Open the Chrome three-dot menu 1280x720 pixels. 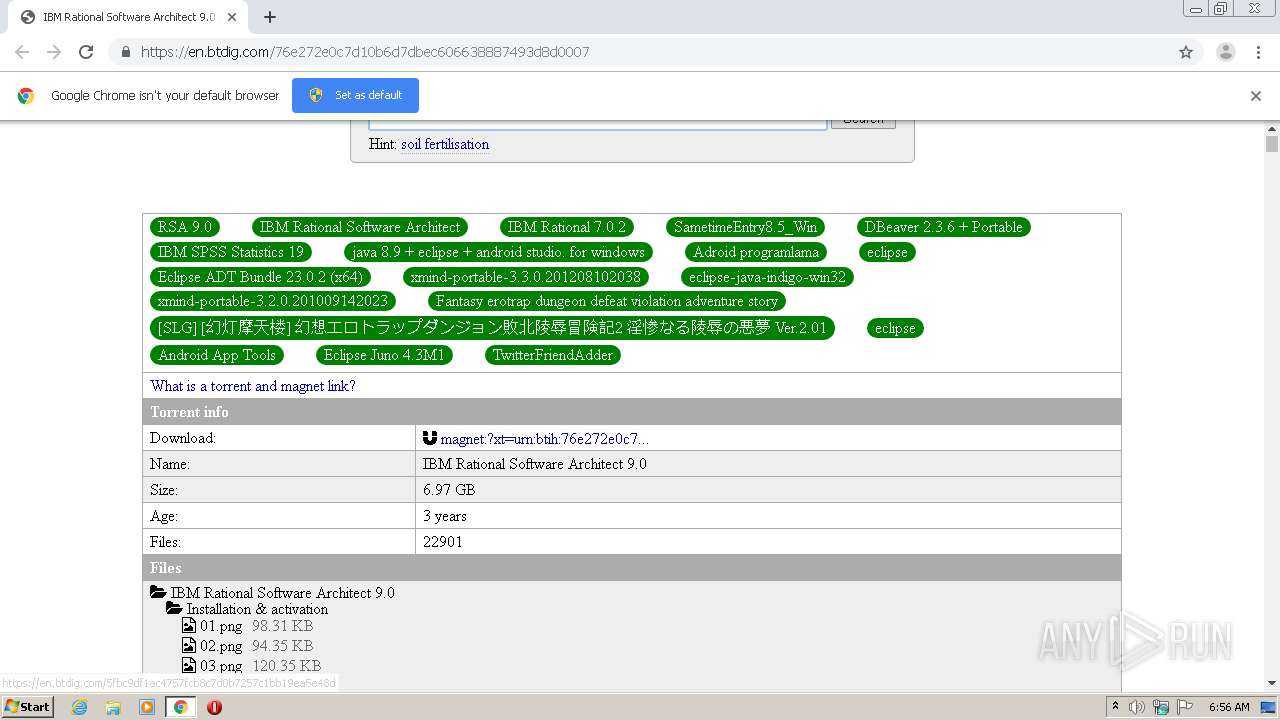point(1258,52)
